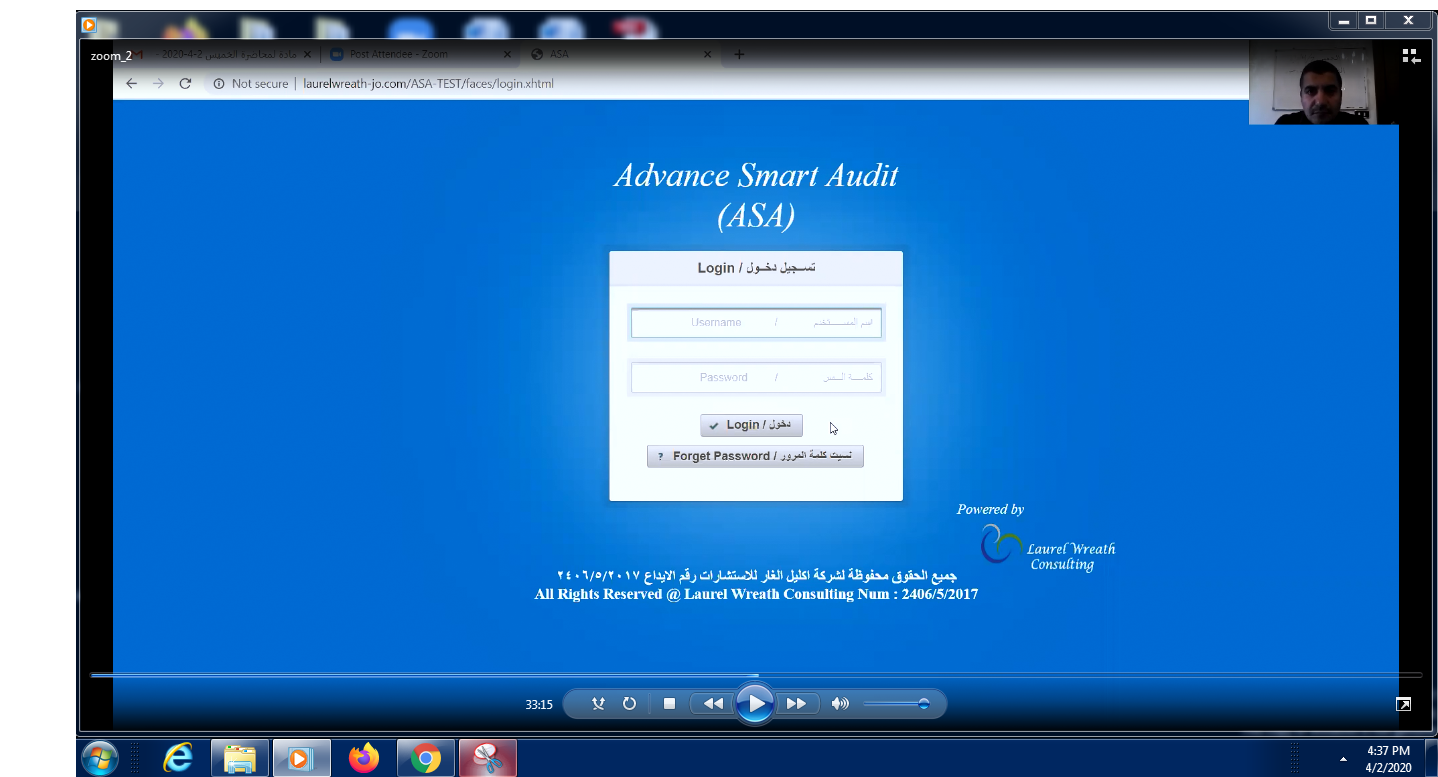
Task: Click the Not secure site info icon
Action: point(219,84)
